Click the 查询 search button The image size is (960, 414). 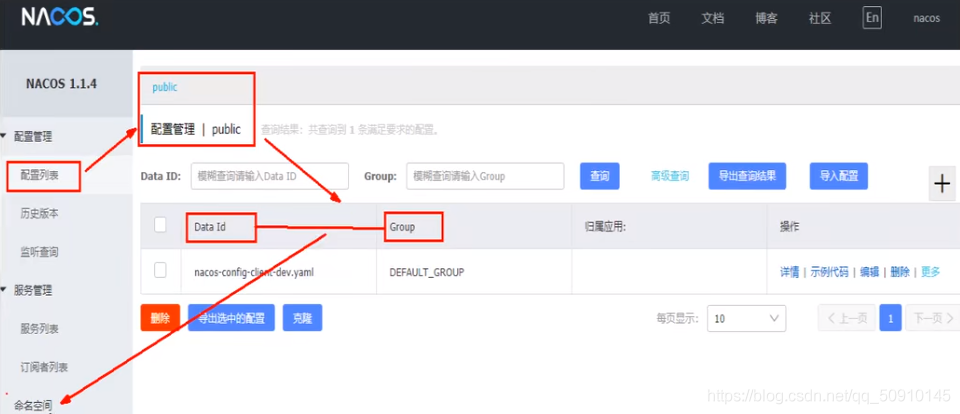click(599, 176)
